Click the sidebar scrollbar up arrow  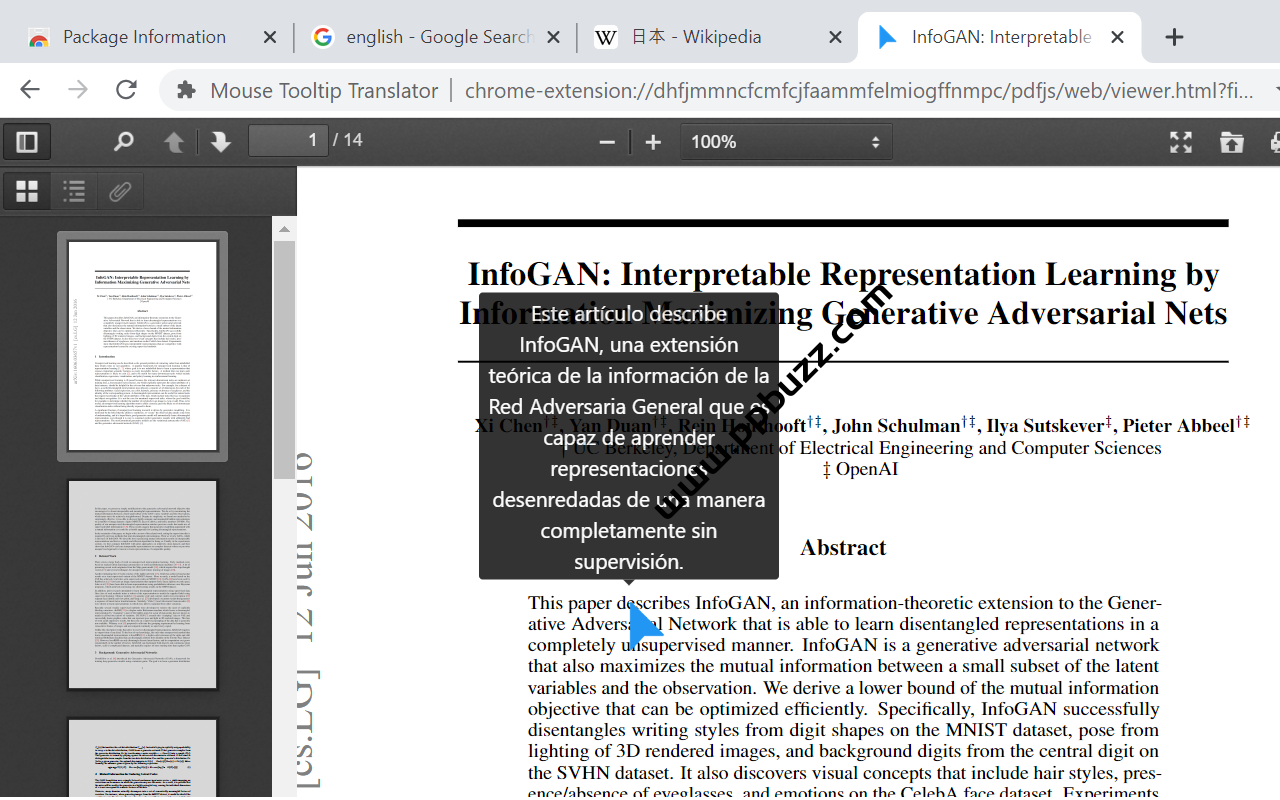click(x=284, y=229)
